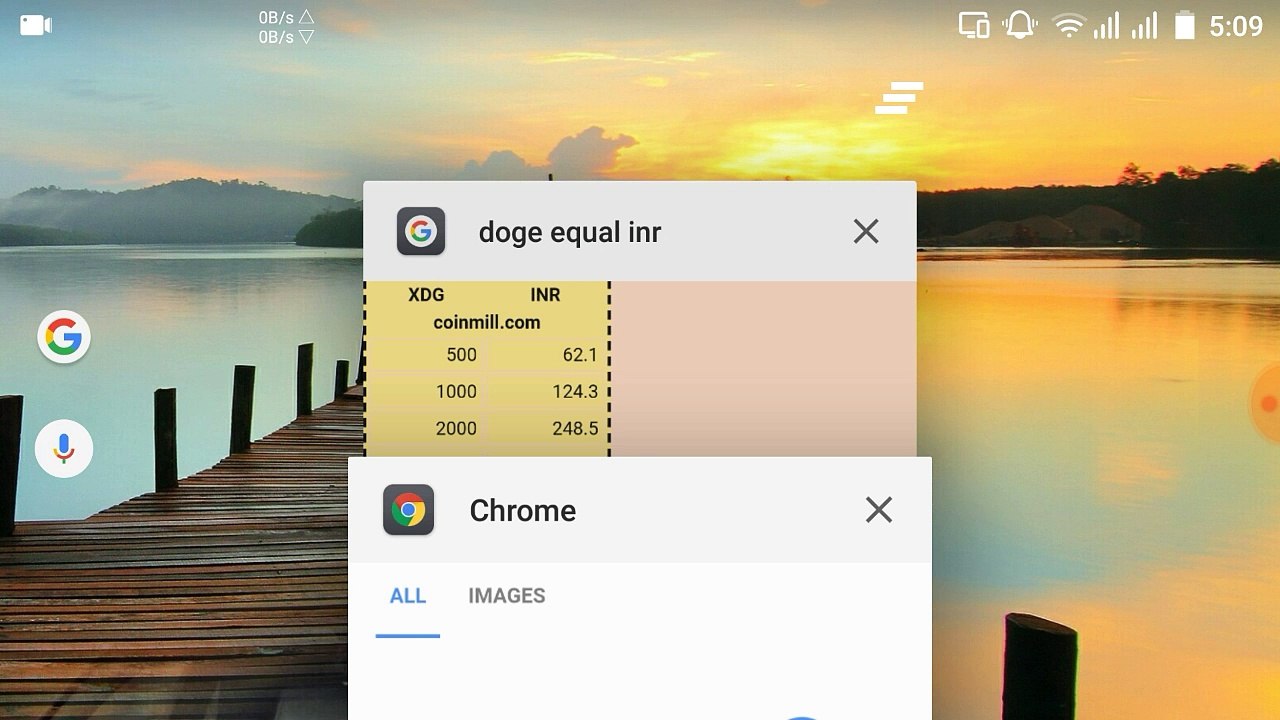
Task: Tap the screen cast status icon
Action: point(974,25)
